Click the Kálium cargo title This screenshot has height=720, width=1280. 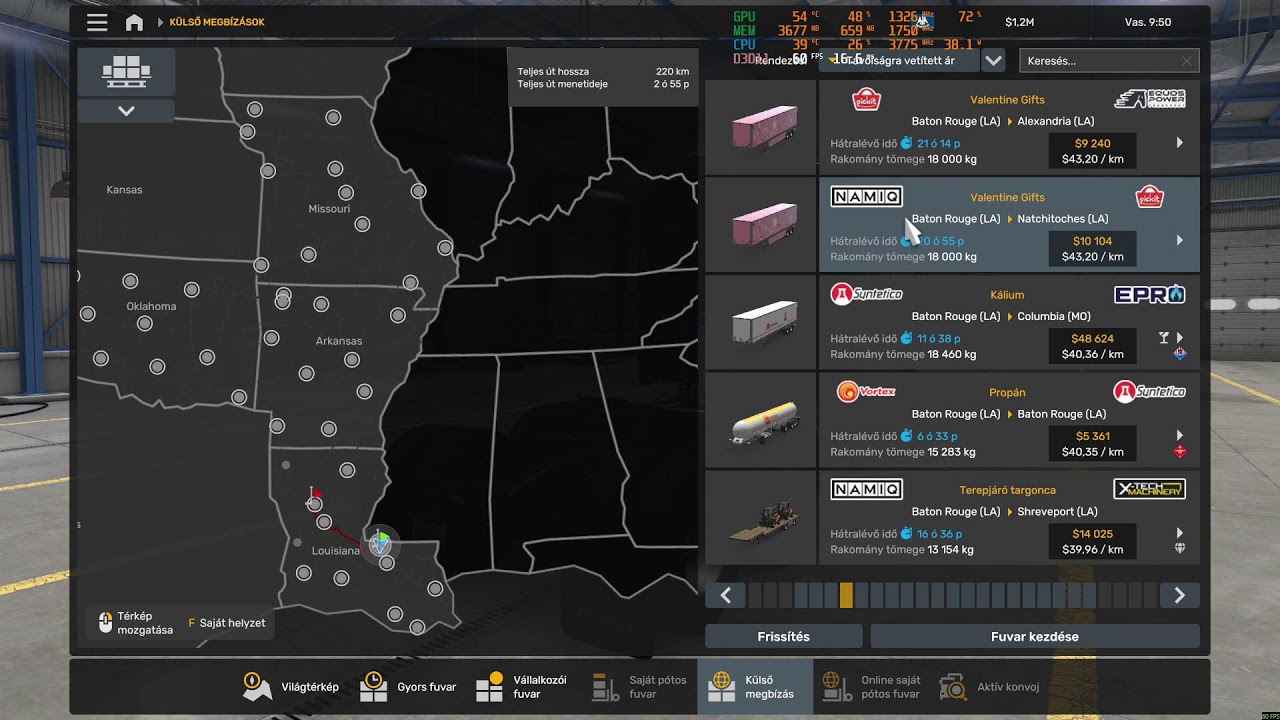click(x=1007, y=295)
